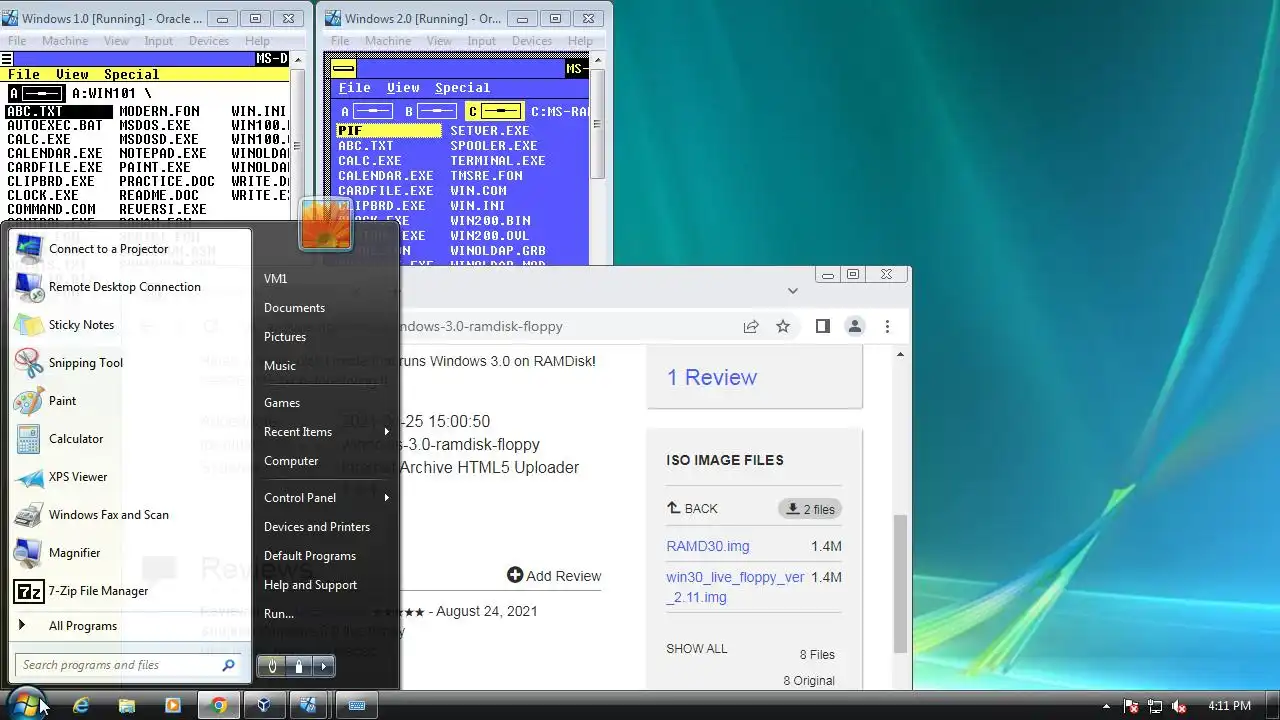Expand the Control Panel submenu
Image resolution: width=1280 pixels, height=720 pixels.
pyautogui.click(x=386, y=498)
